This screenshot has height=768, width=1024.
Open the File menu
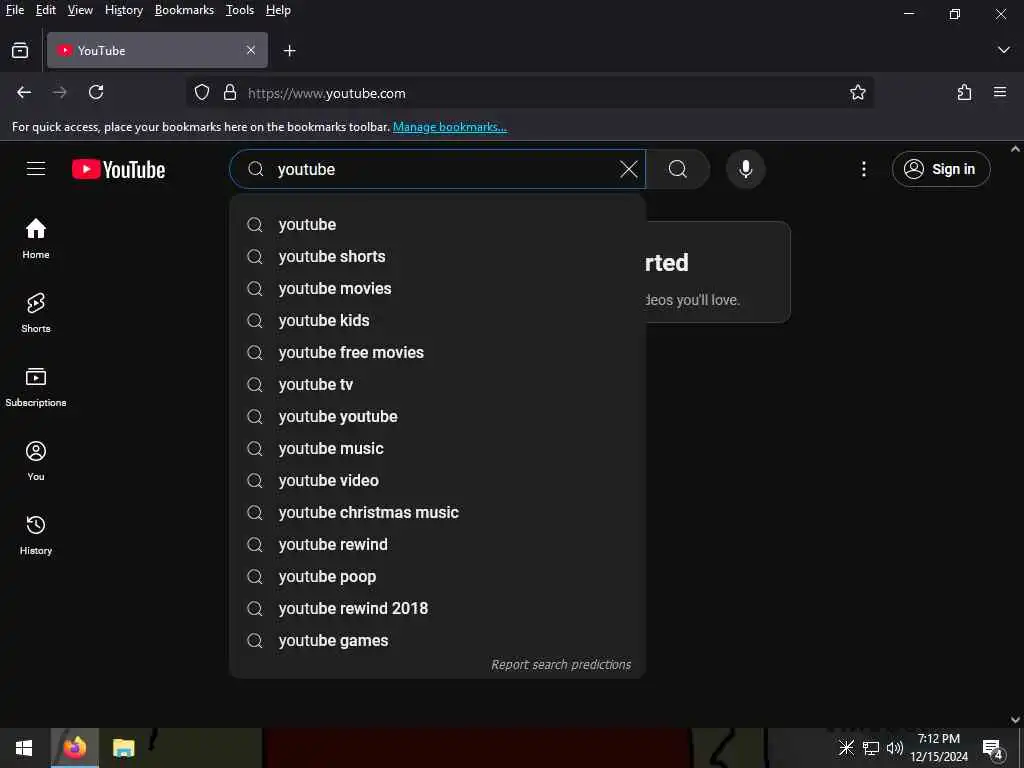(15, 10)
